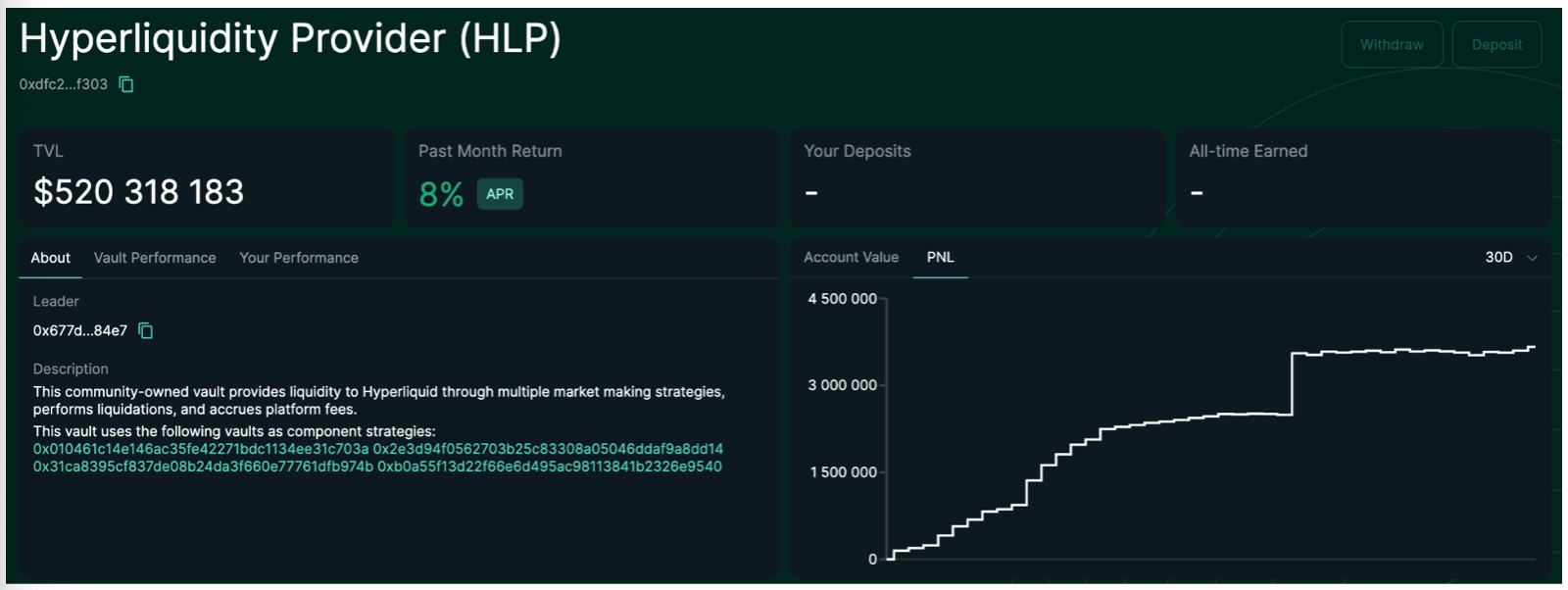1568x590 pixels.
Task: Select the PNL chart tab
Action: click(x=940, y=257)
